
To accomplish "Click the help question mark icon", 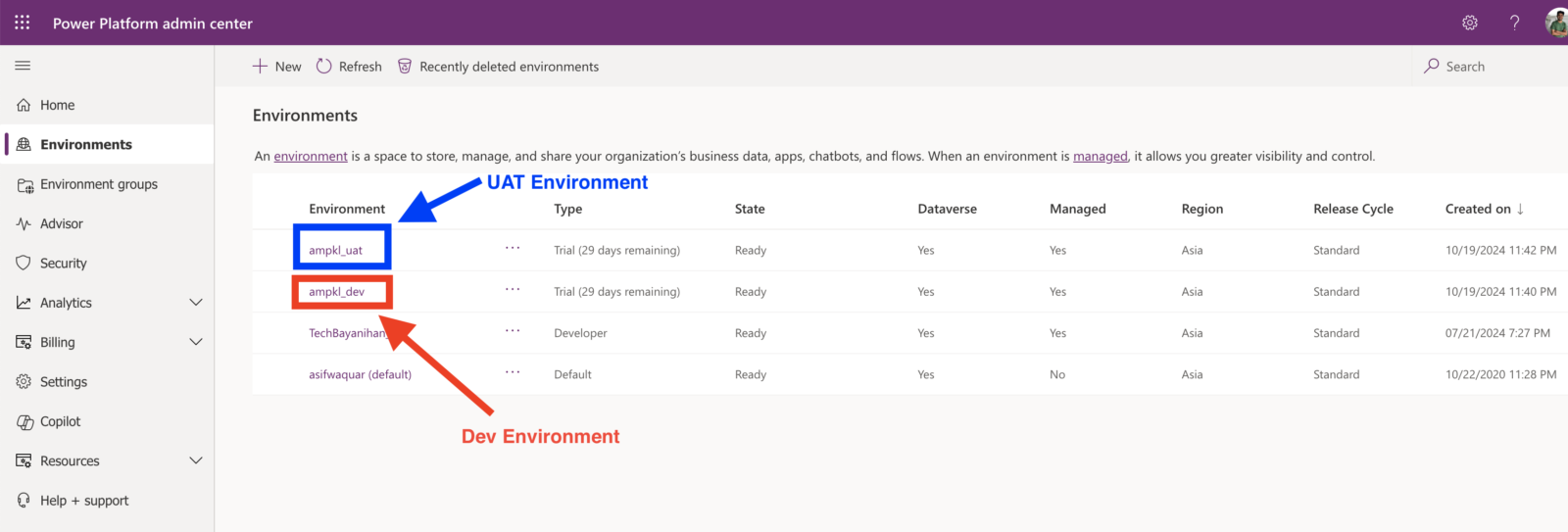I will coord(1514,23).
